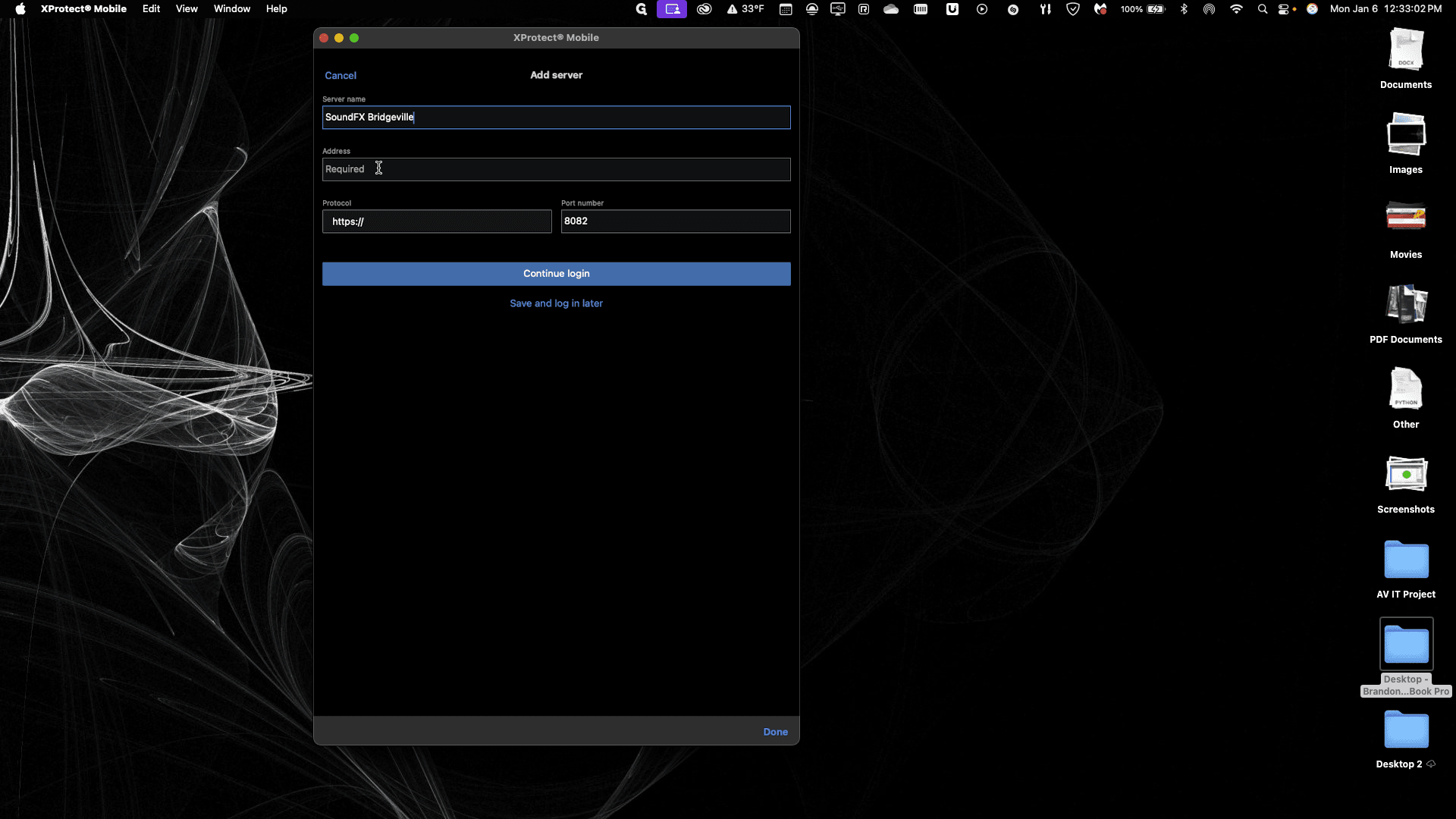
Task: Click Done at bottom of window
Action: point(775,732)
